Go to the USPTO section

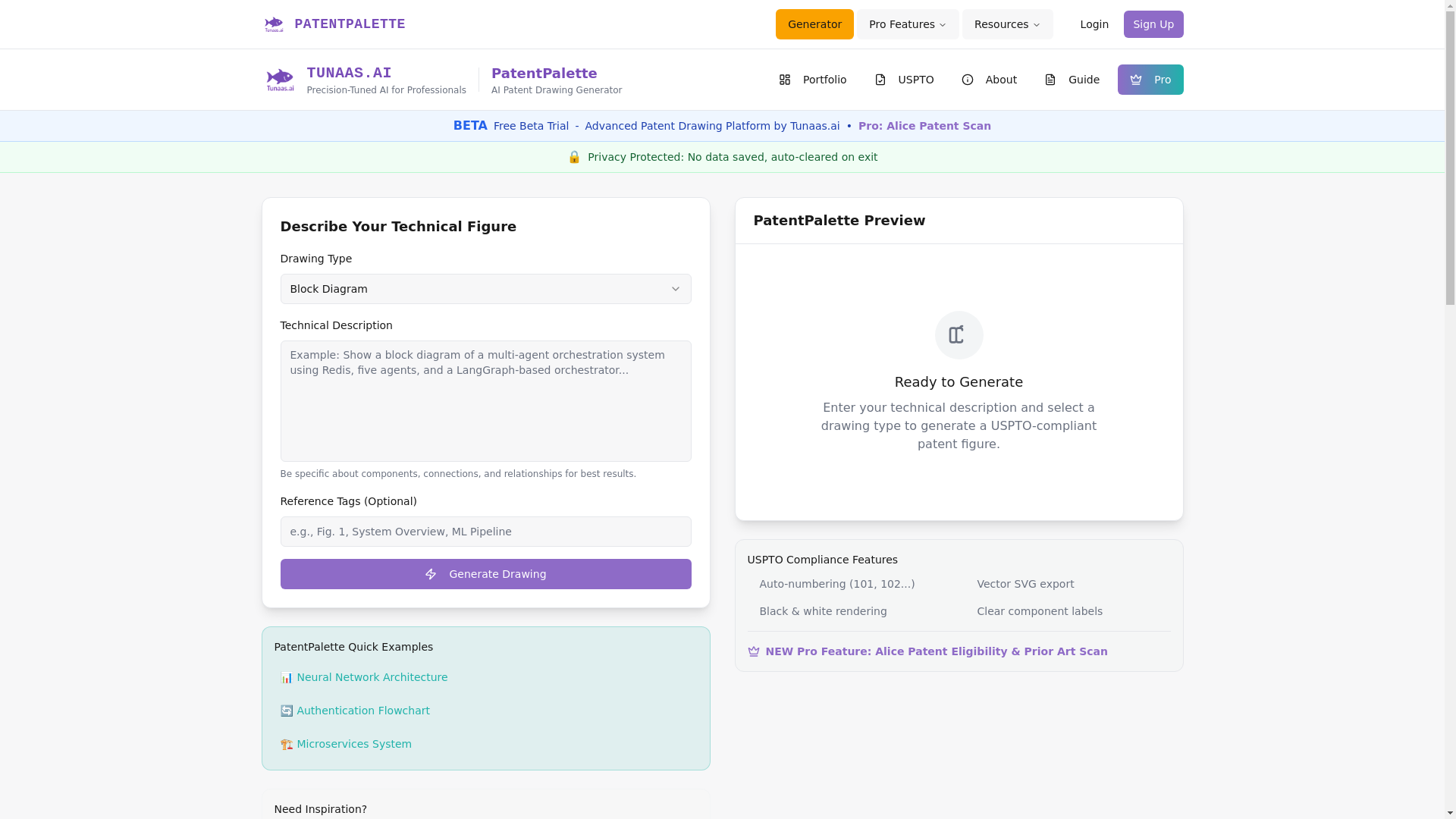pyautogui.click(x=904, y=80)
